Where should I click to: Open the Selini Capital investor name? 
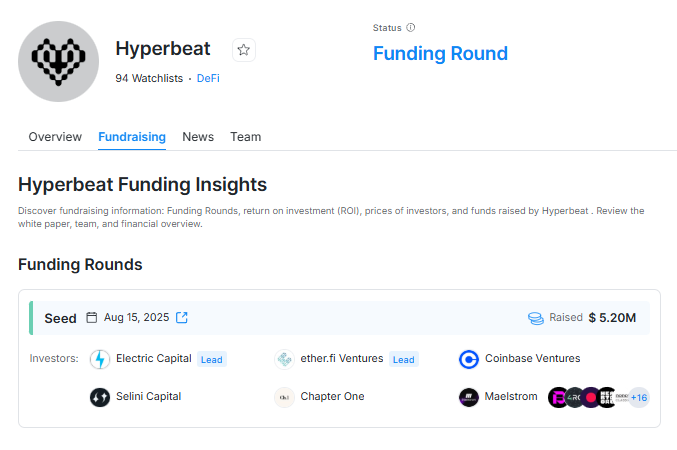pyautogui.click(x=149, y=396)
